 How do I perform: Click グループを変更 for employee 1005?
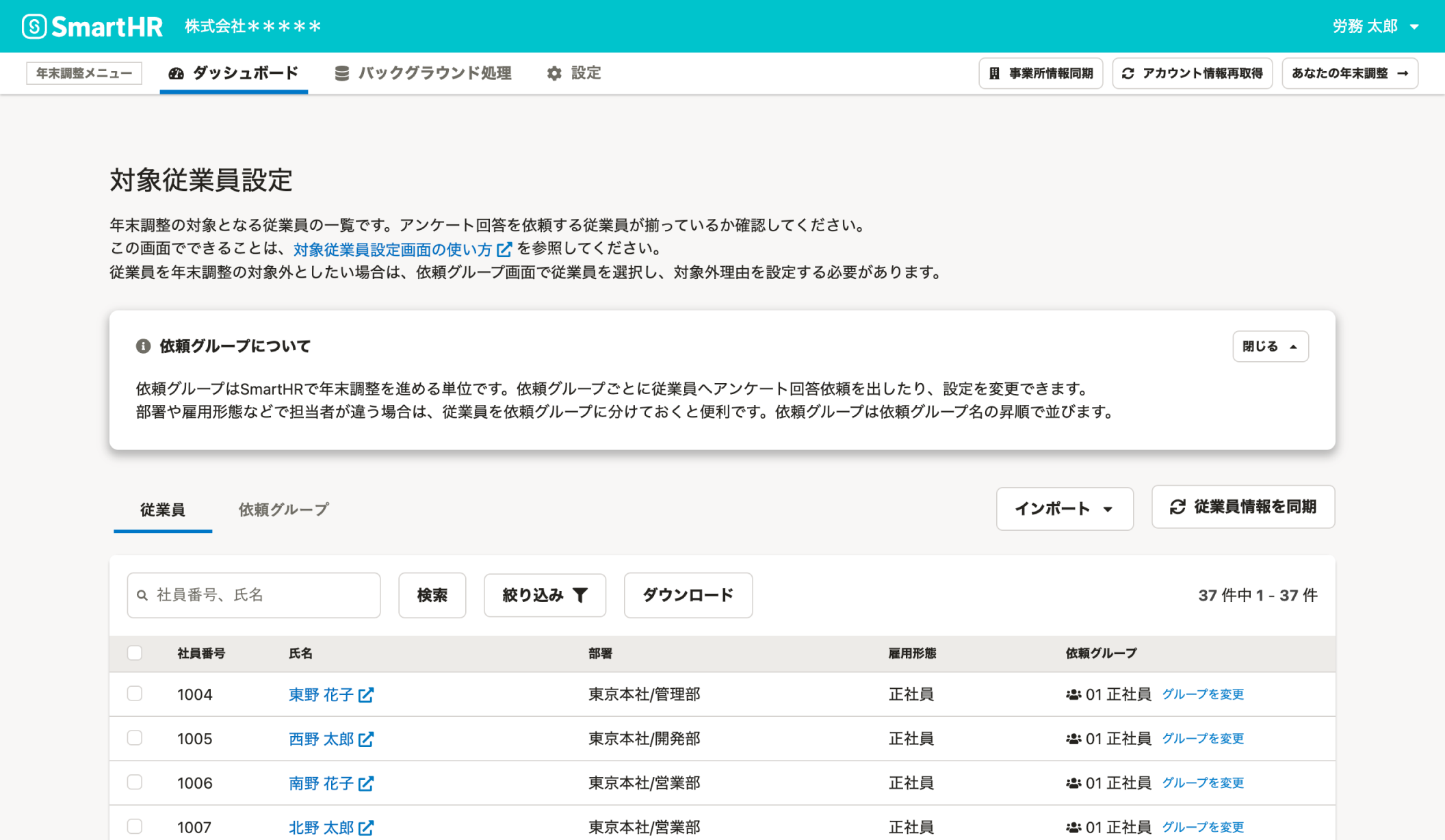click(x=1203, y=739)
